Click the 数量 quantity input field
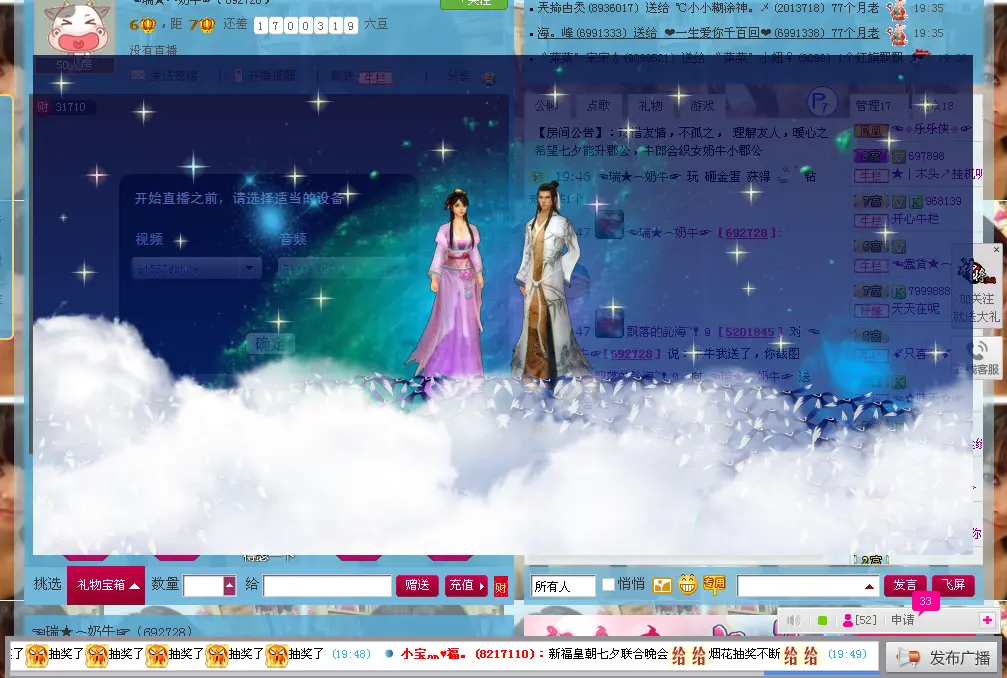Screen dimensions: 1007x678 tap(203, 586)
